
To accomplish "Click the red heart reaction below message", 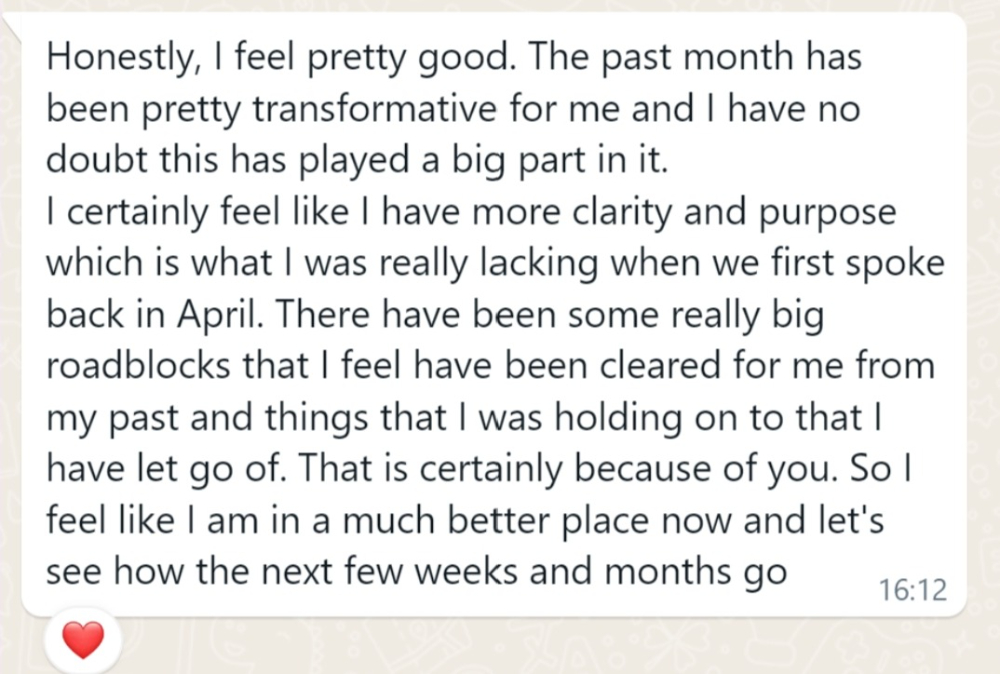I will [x=83, y=640].
